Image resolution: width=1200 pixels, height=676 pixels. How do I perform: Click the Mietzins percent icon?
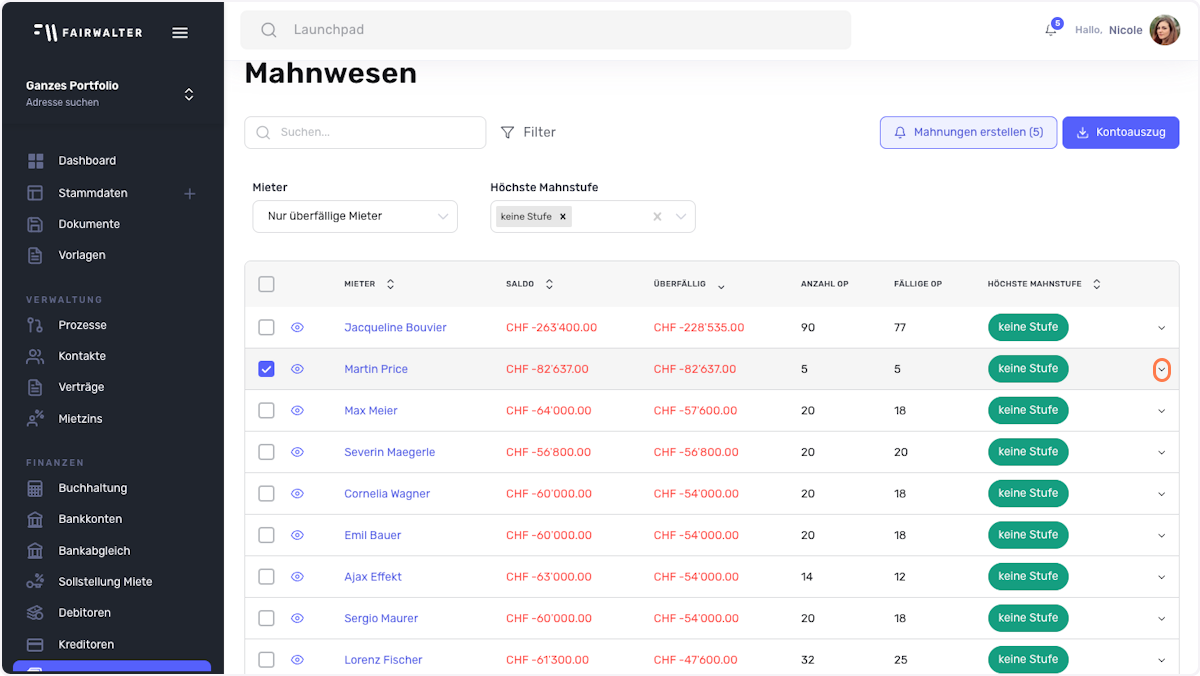pyautogui.click(x=36, y=418)
